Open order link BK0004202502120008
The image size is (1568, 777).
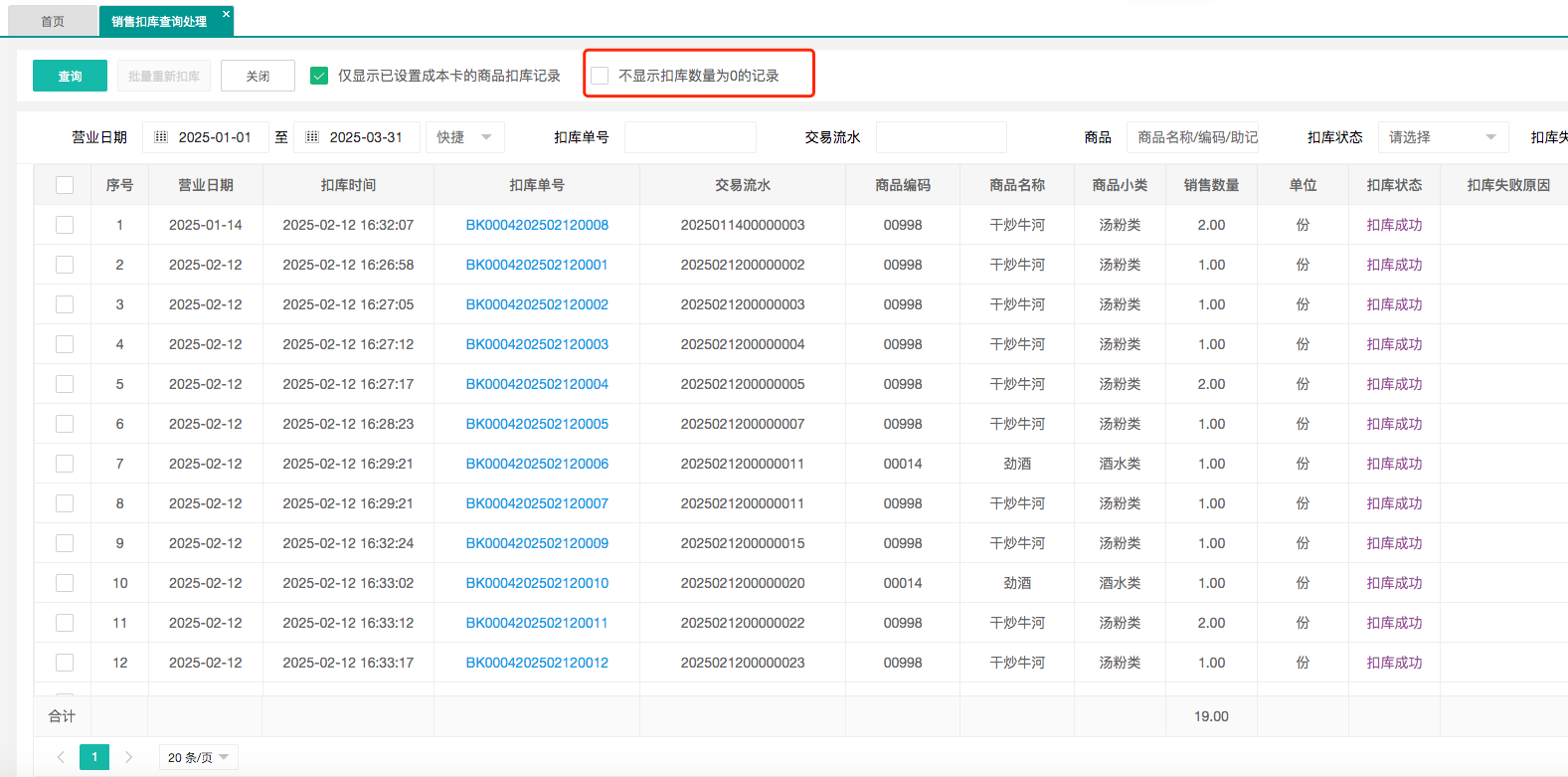(537, 225)
